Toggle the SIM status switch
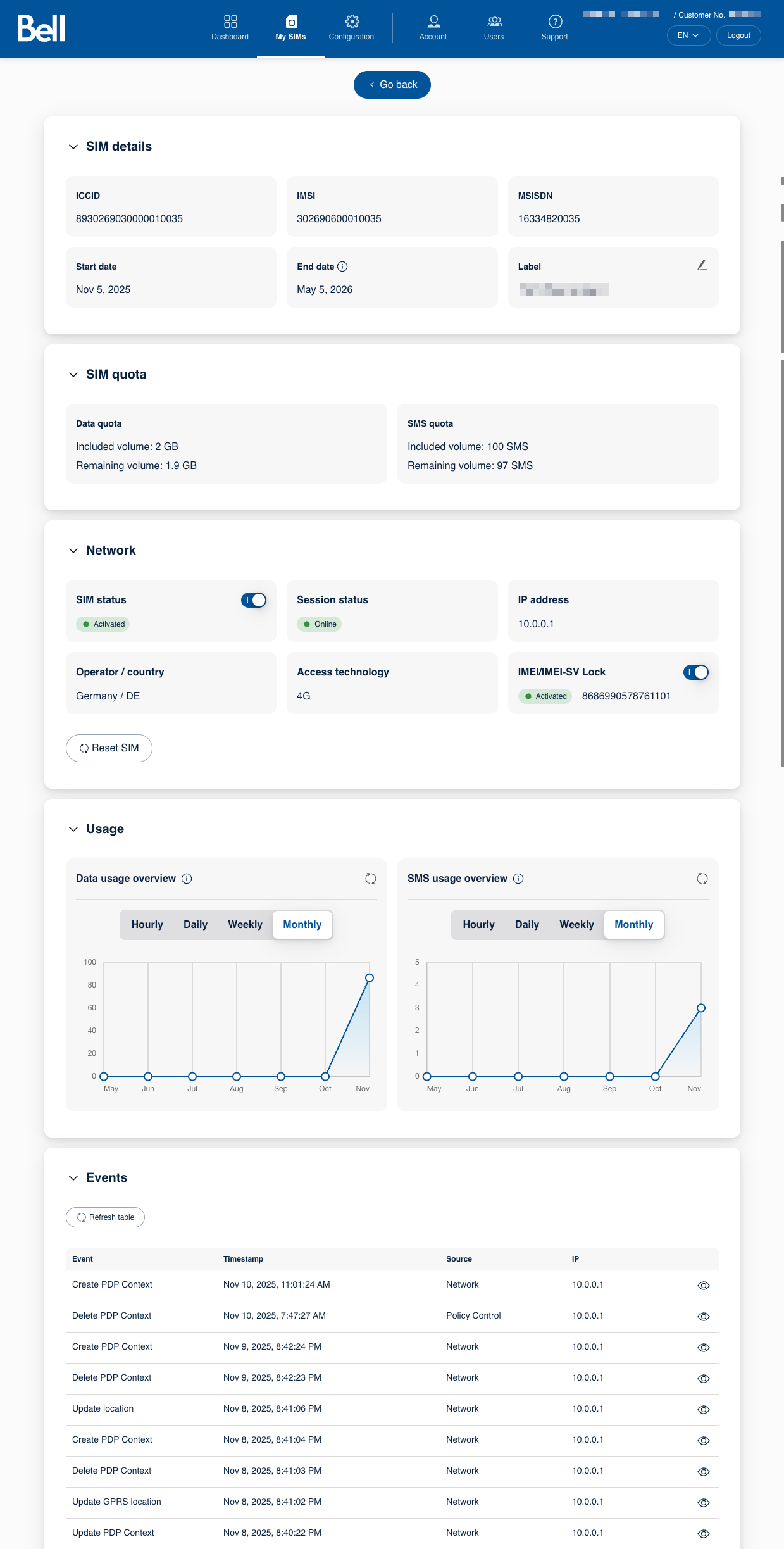 click(254, 600)
